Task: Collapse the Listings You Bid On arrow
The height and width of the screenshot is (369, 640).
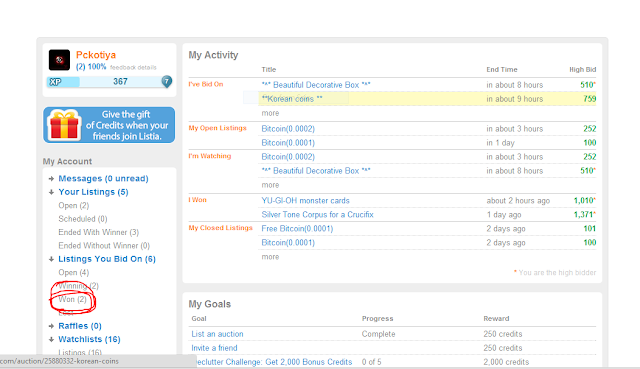Action: [x=51, y=259]
